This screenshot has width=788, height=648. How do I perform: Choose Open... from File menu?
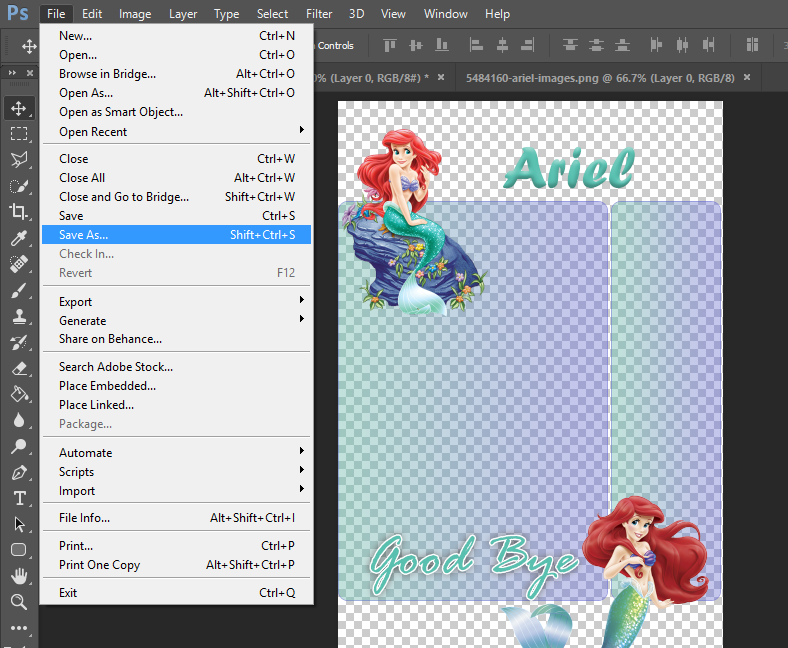tap(176, 55)
